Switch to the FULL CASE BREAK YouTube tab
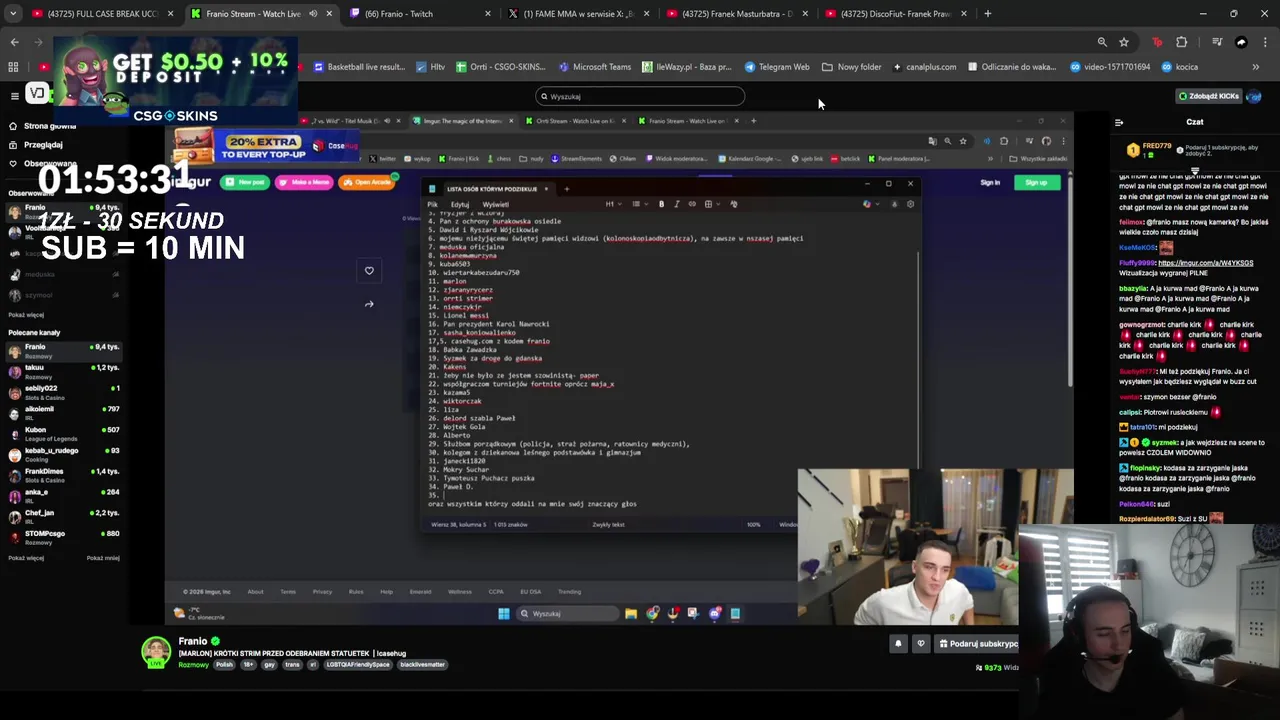This screenshot has width=1280, height=720. point(101,14)
